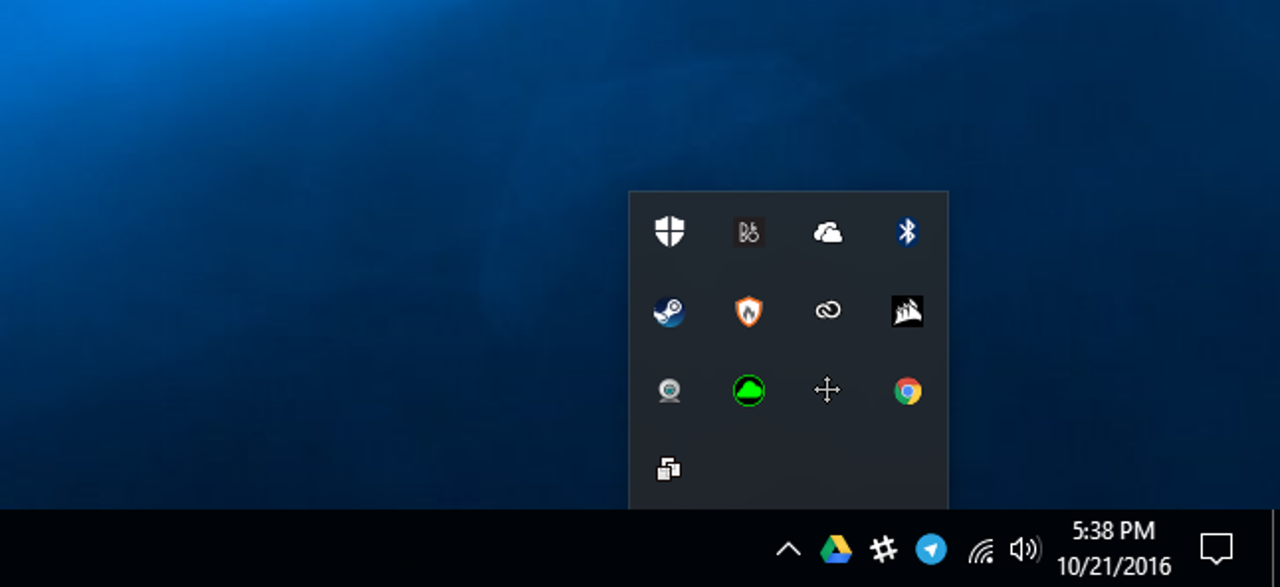Open Google Chrome tray icon
This screenshot has height=587, width=1280.
point(907,390)
